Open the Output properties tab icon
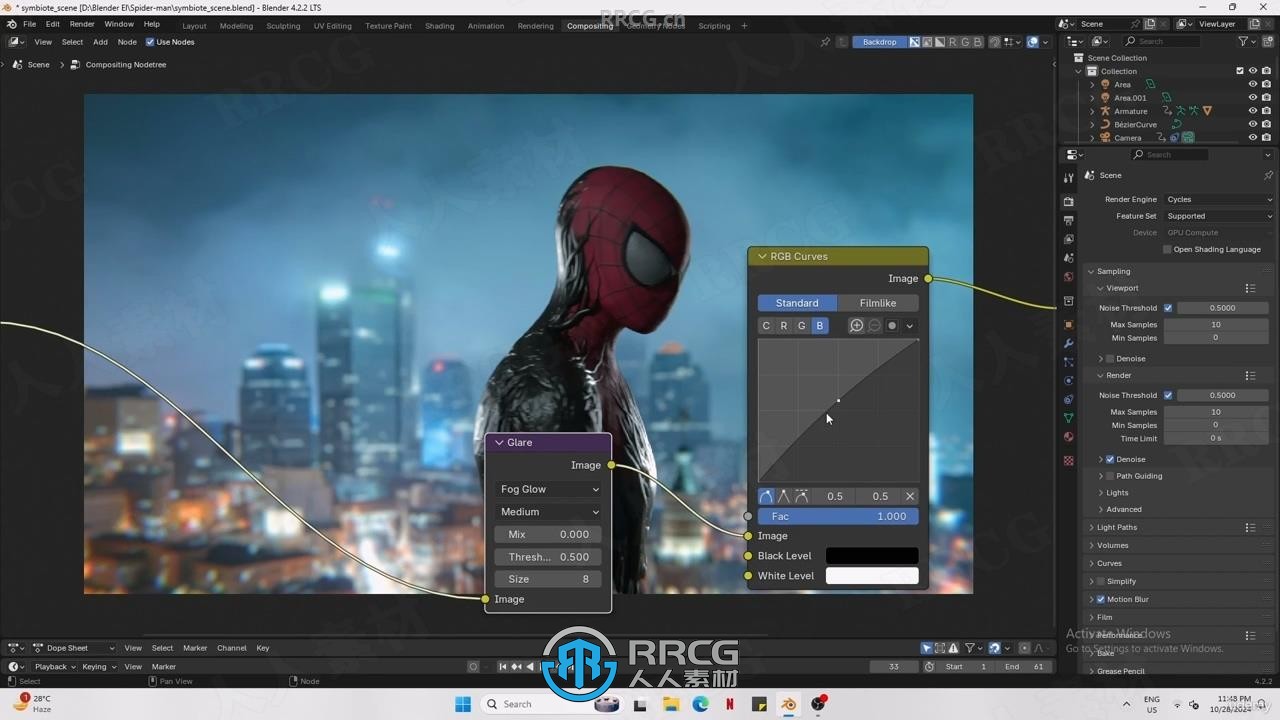This screenshot has width=1280, height=720. pos(1068,220)
